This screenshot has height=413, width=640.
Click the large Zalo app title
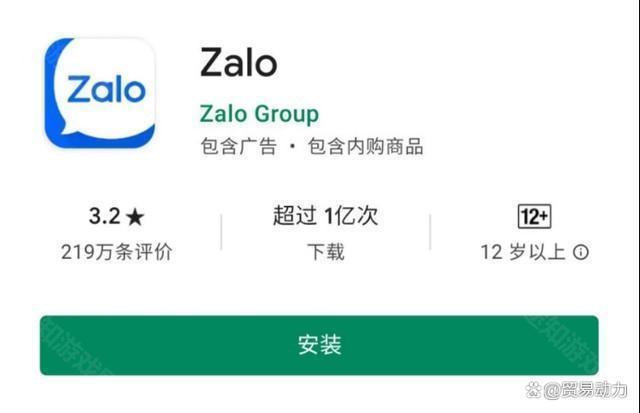[x=239, y=62]
